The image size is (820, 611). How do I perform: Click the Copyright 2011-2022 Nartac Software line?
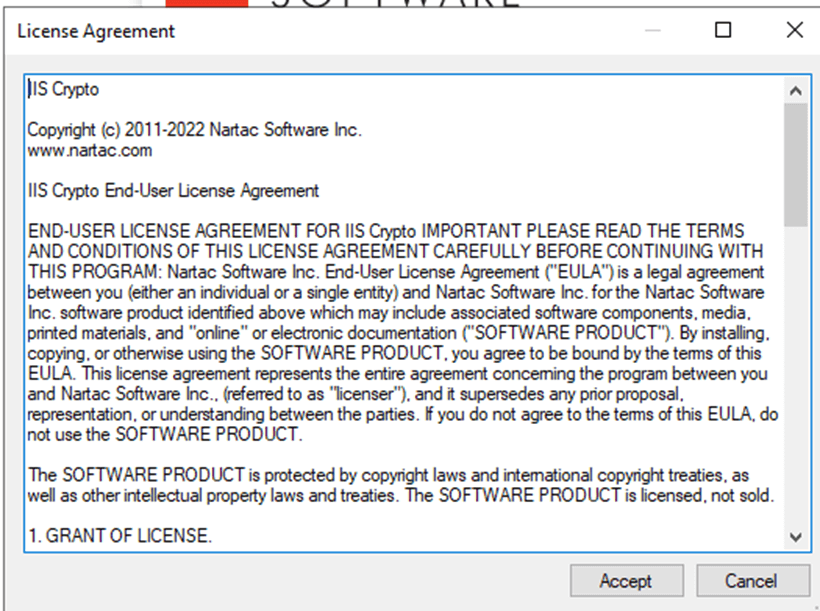pyautogui.click(x=194, y=130)
